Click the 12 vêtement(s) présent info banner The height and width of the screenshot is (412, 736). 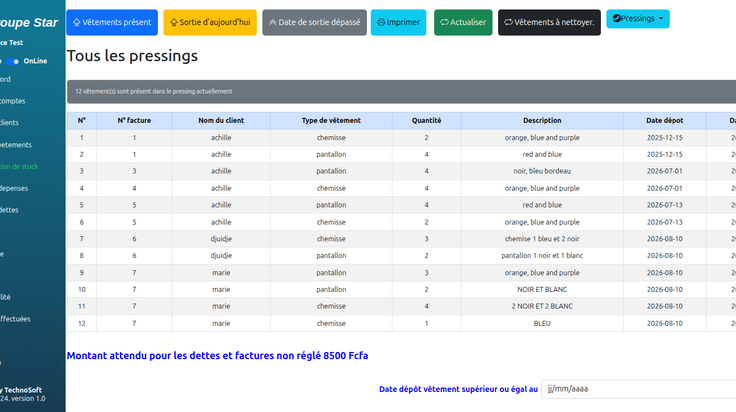click(401, 92)
